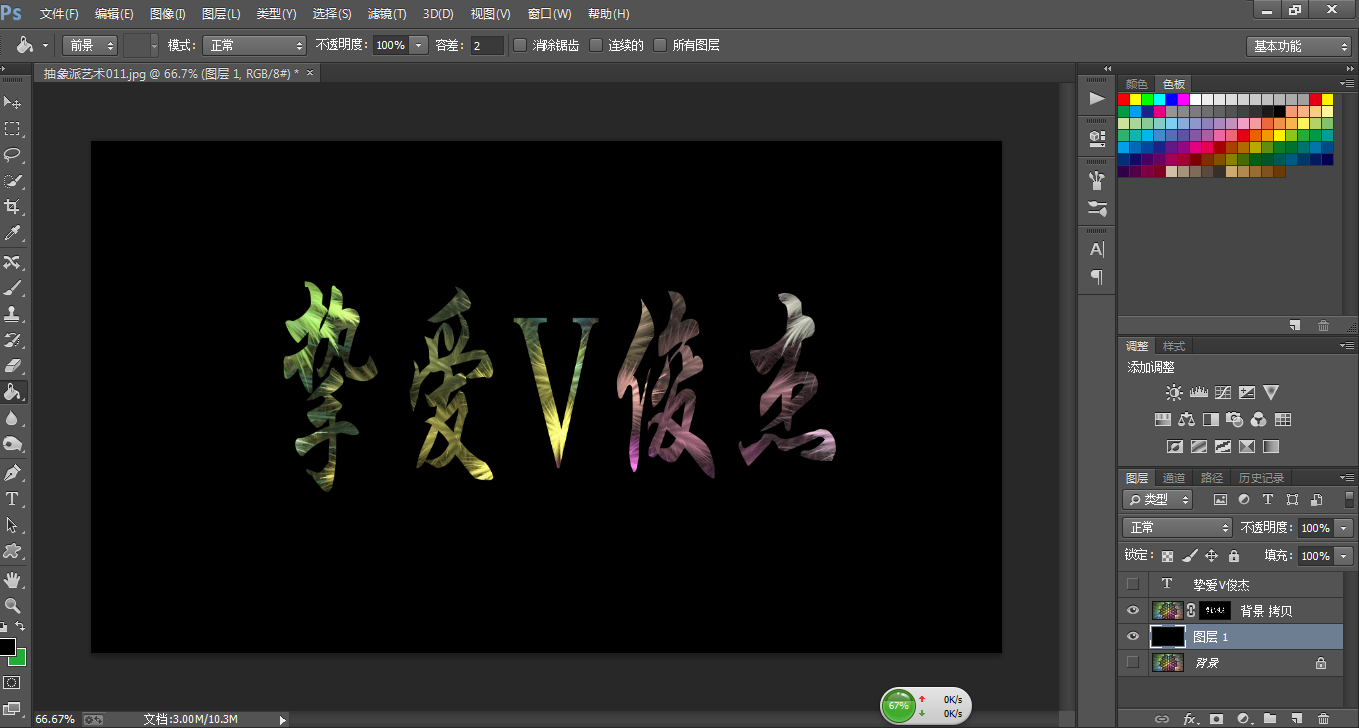Click the foreground color swatch
This screenshot has width=1359, height=728.
click(x=7, y=646)
